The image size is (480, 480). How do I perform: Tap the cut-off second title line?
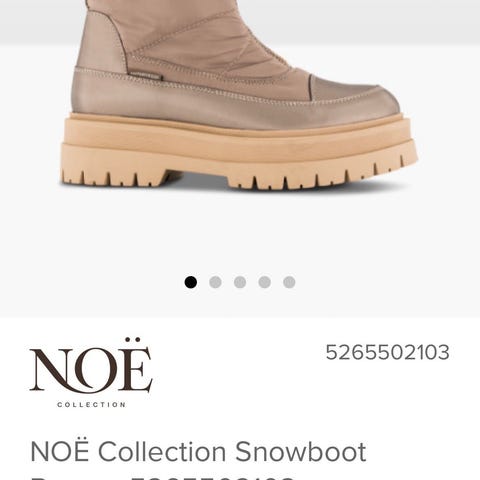163,477
